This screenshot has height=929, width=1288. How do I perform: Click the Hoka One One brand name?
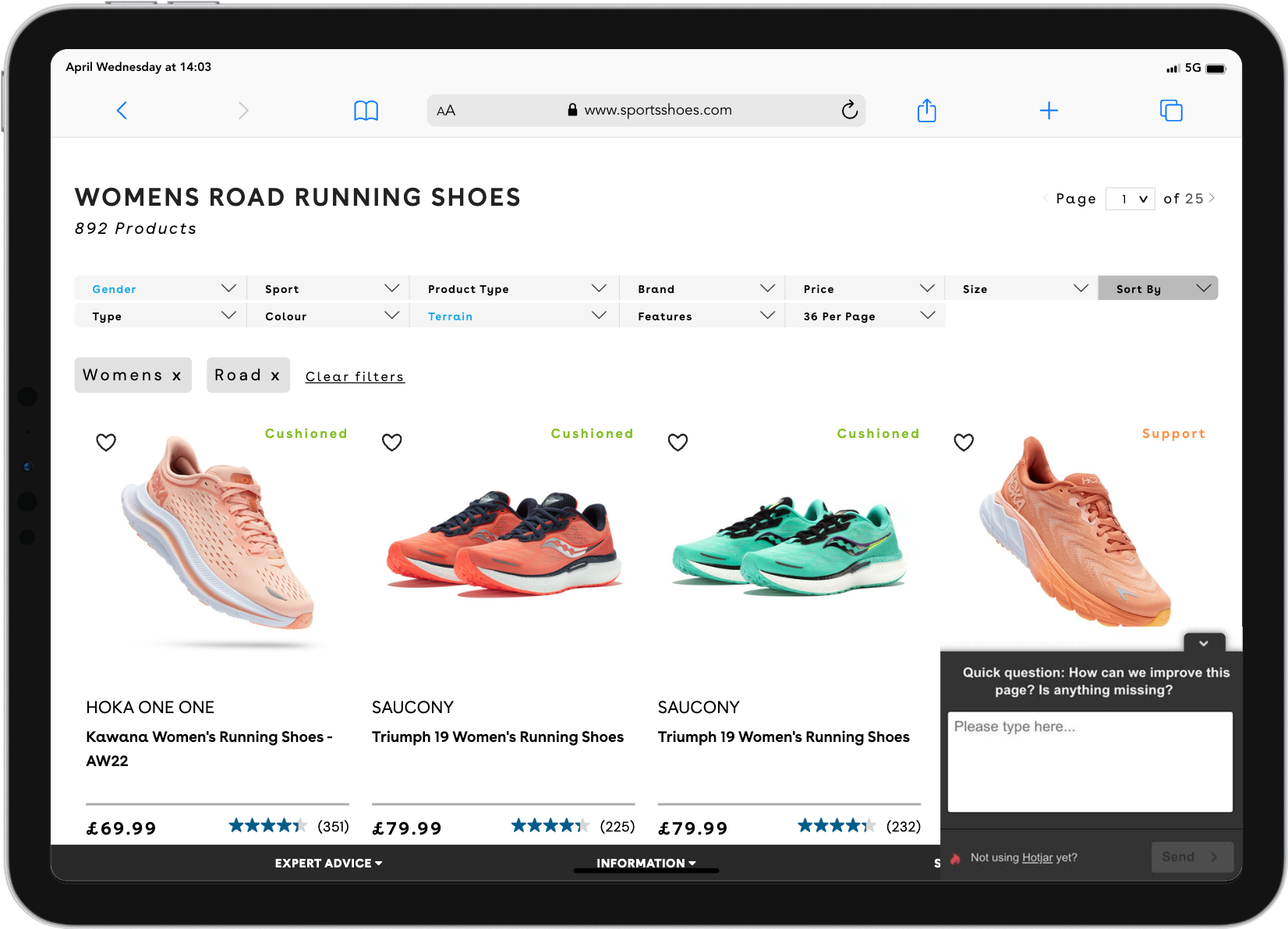click(150, 707)
